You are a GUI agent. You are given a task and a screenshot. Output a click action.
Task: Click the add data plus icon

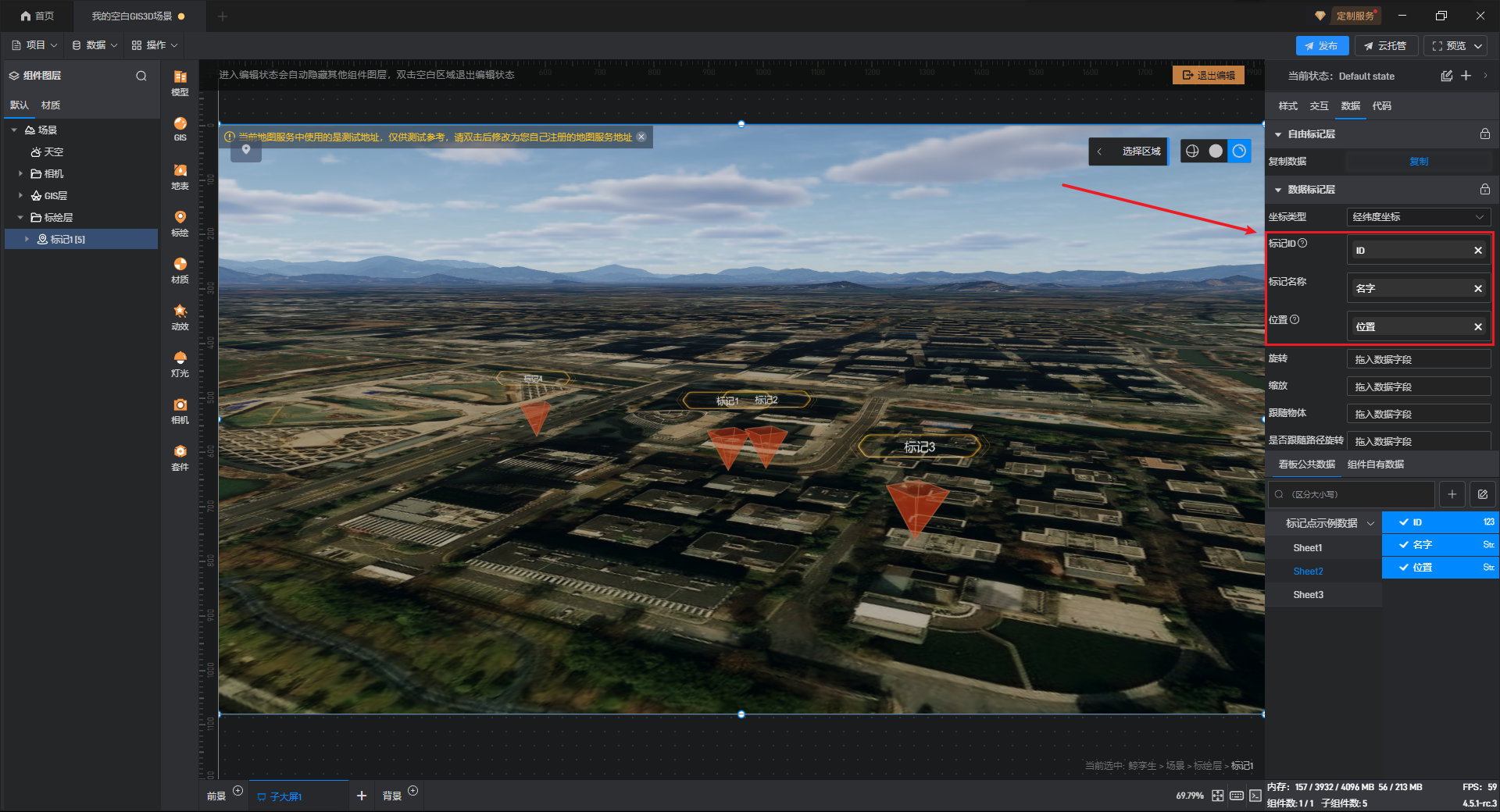click(x=1452, y=494)
